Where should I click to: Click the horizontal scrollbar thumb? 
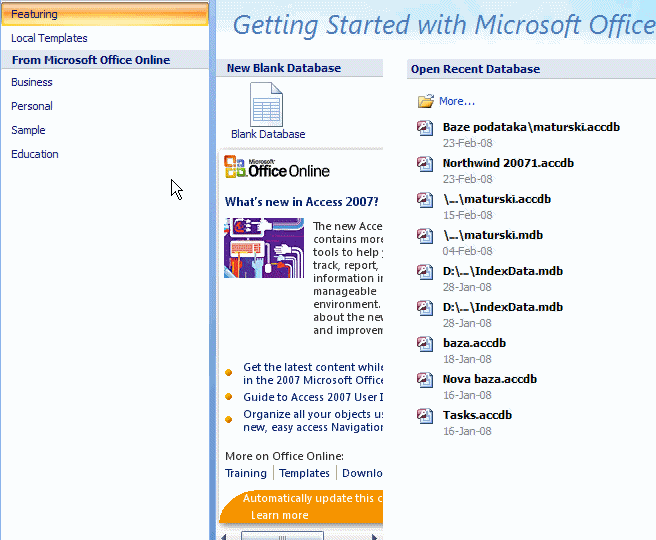(x=282, y=536)
